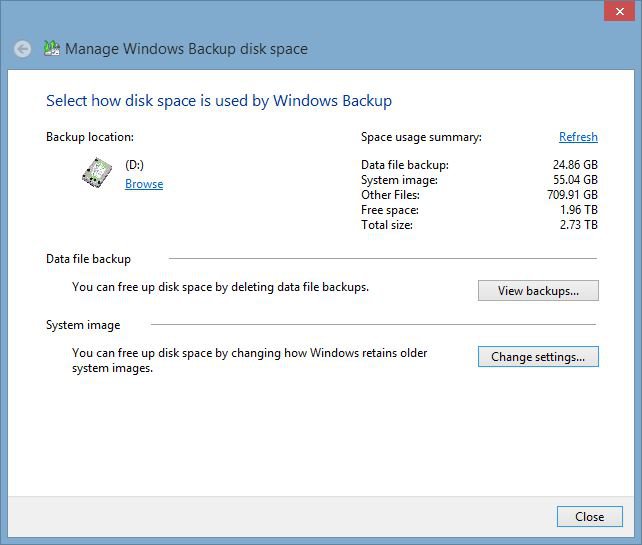
Task: Click the Windows Backup title icon
Action: [x=52, y=48]
